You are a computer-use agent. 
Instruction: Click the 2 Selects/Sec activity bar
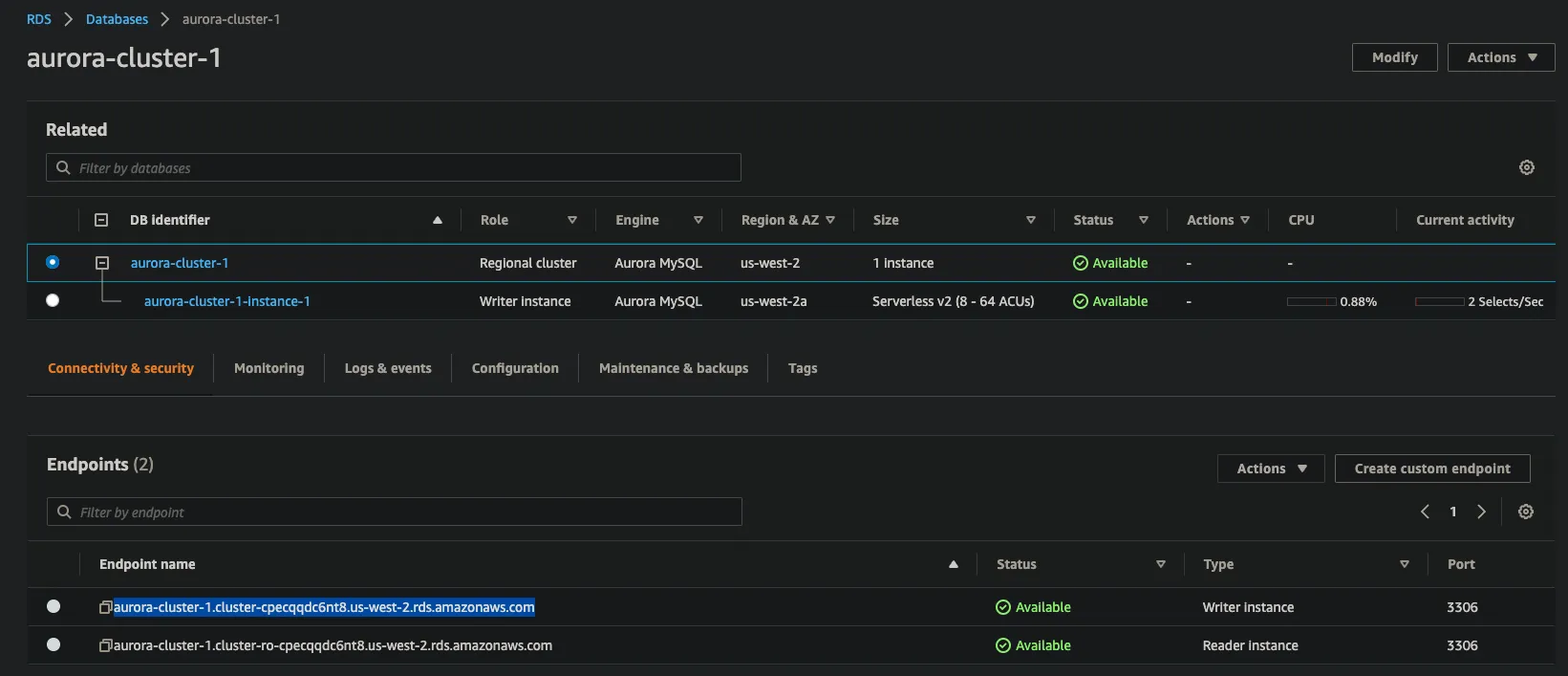pos(1440,301)
